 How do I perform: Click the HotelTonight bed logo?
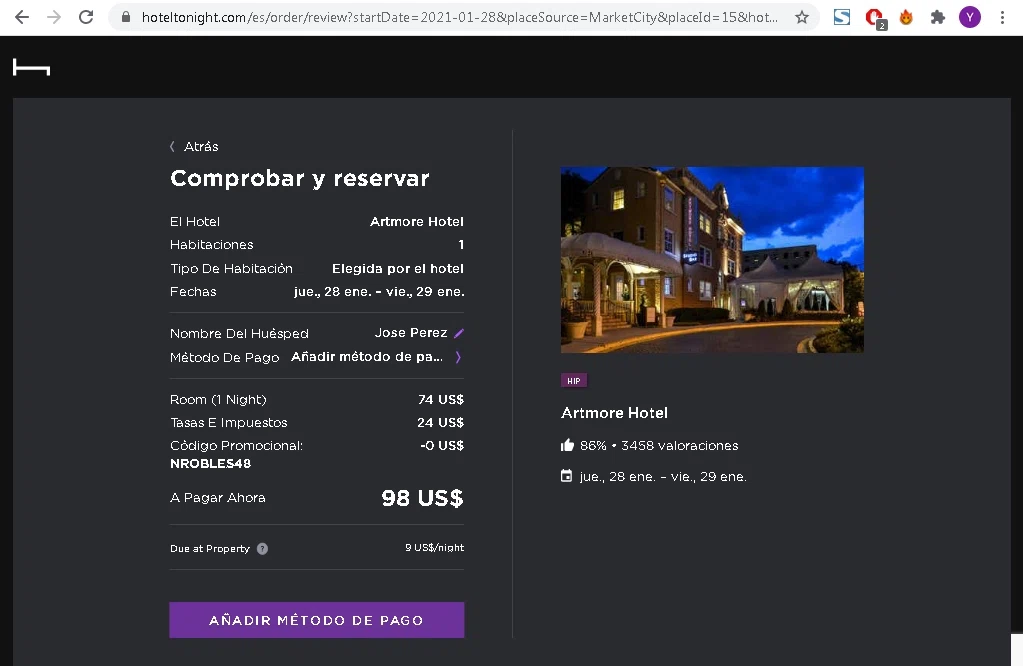coord(31,67)
